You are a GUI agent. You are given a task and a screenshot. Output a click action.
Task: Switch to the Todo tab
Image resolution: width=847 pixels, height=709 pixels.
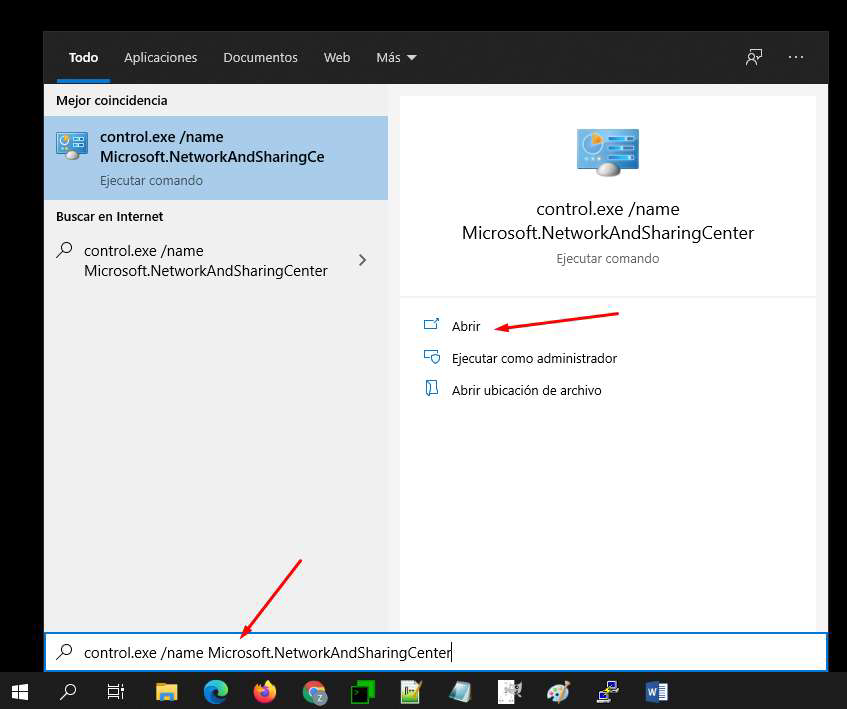coord(83,57)
